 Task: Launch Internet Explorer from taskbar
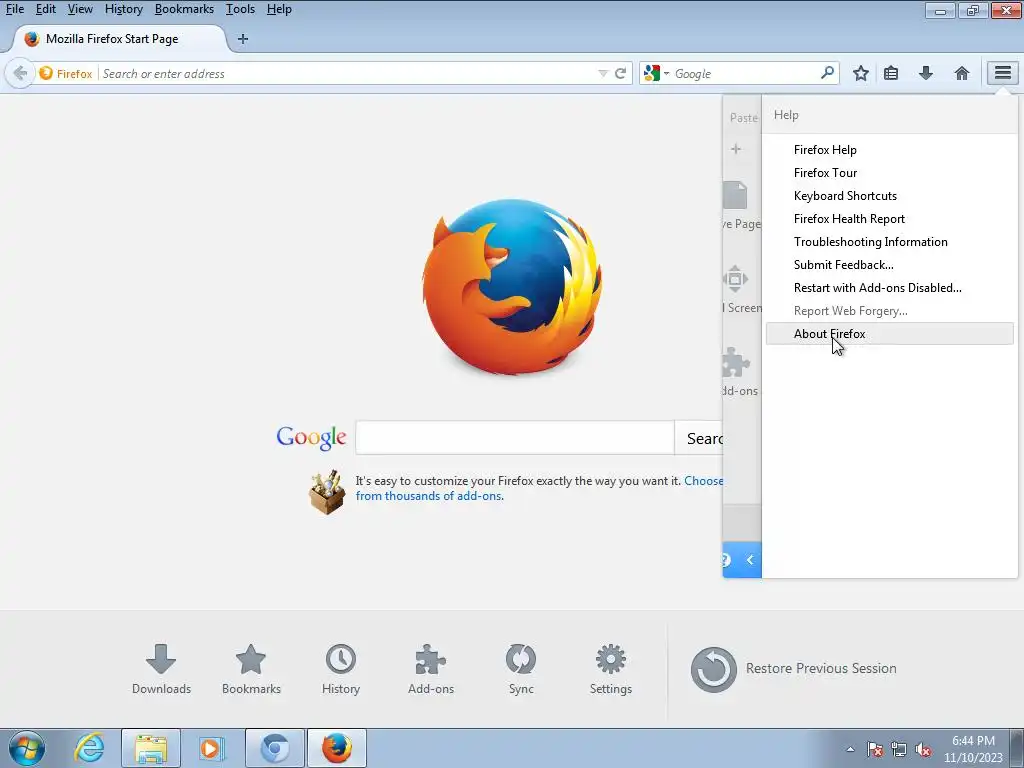pos(89,748)
